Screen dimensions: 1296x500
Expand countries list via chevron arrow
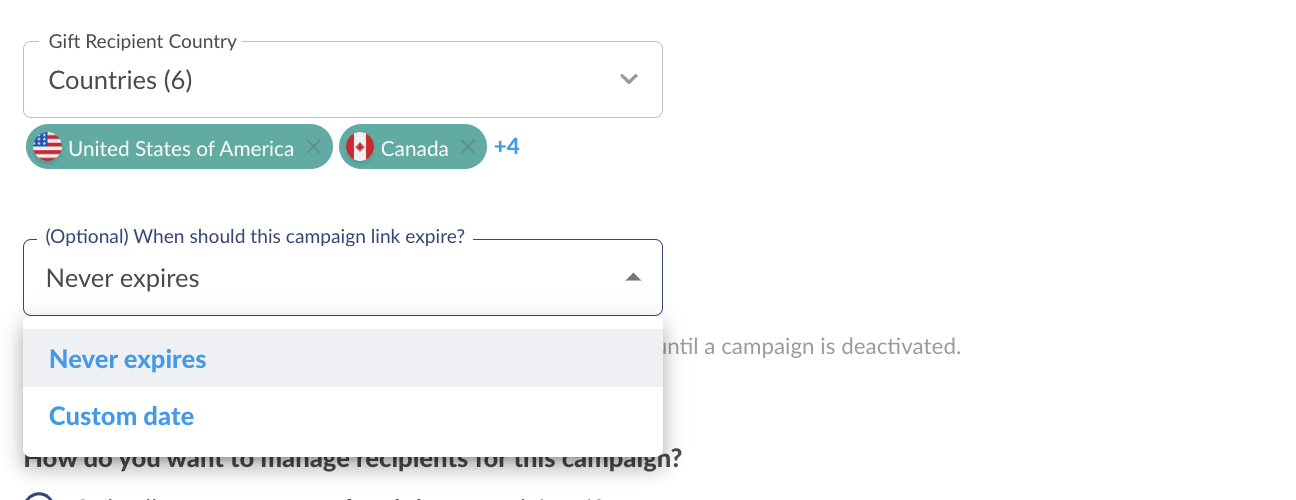(x=629, y=79)
